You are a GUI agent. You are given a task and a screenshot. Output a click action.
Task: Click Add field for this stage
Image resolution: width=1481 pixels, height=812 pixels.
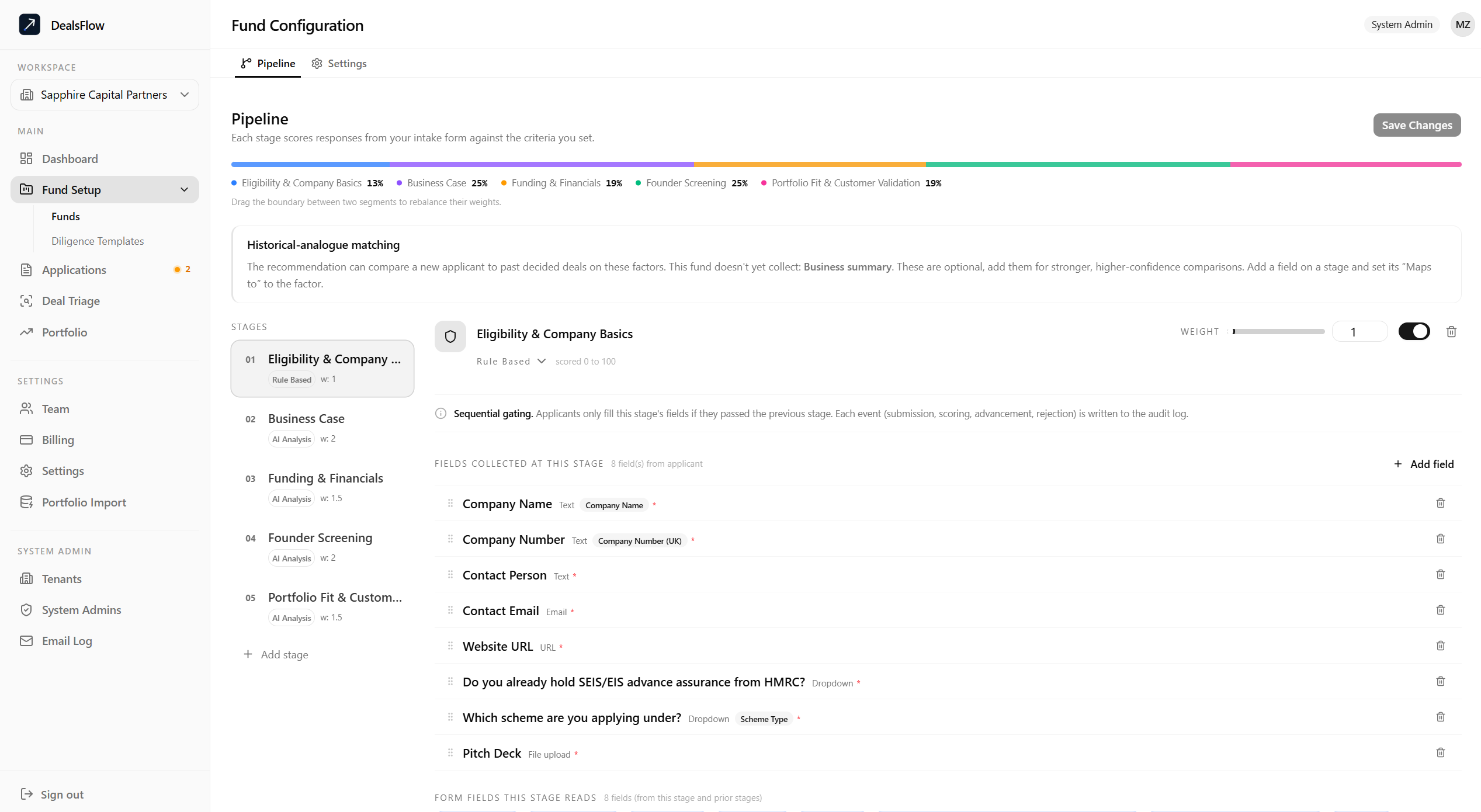tap(1424, 464)
